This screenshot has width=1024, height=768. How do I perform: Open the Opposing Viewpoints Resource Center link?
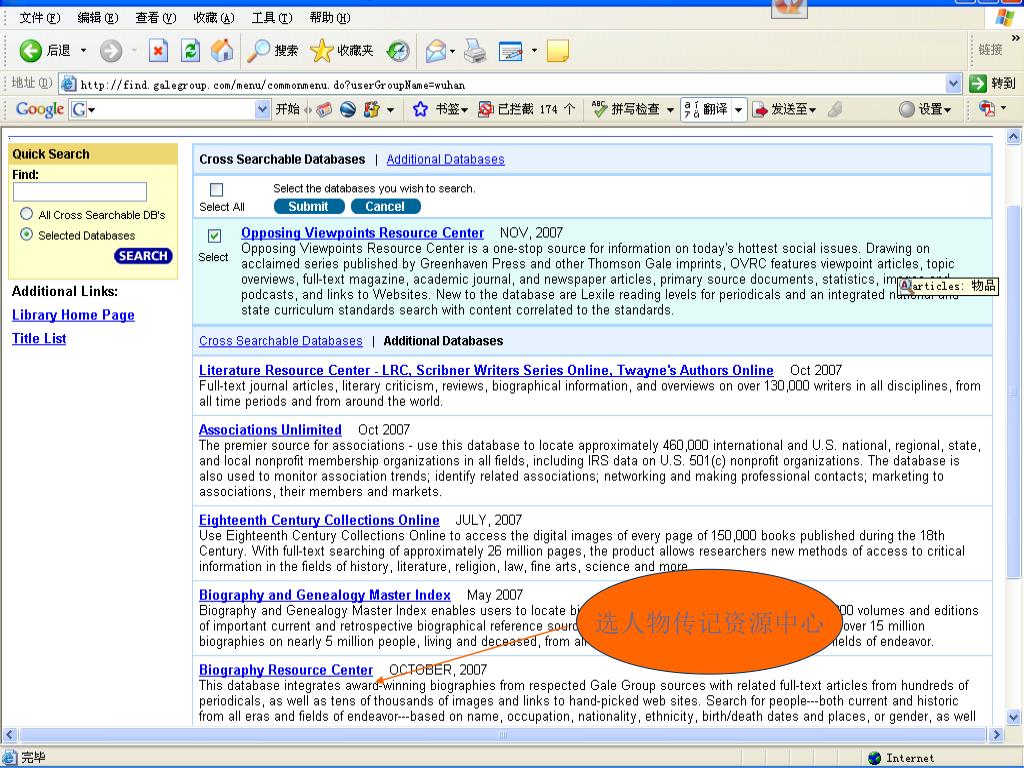pyautogui.click(x=362, y=232)
